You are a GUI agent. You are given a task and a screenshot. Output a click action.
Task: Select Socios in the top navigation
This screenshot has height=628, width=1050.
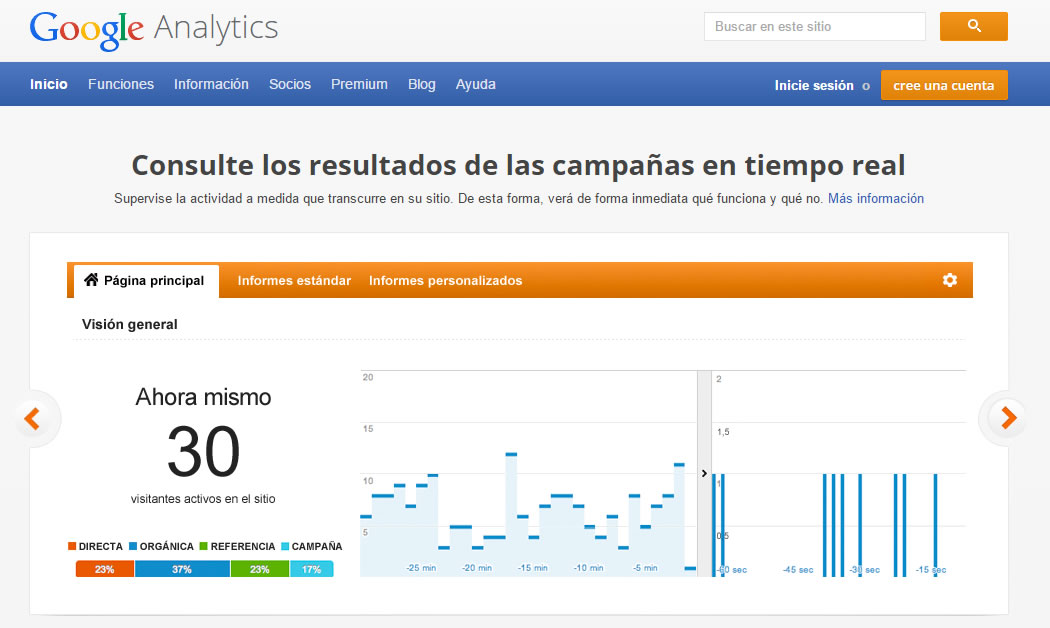tap(290, 84)
